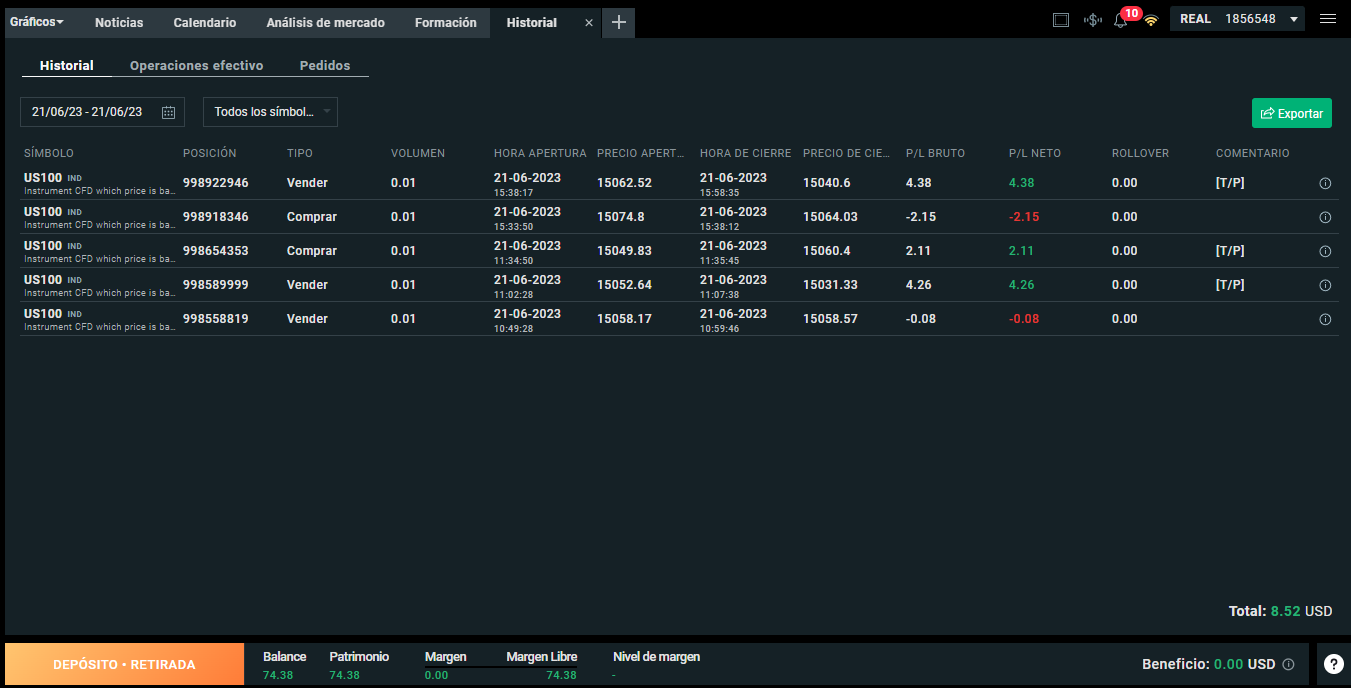The image size is (1351, 688).
Task: Click the Depósito • Retirada button
Action: (124, 664)
